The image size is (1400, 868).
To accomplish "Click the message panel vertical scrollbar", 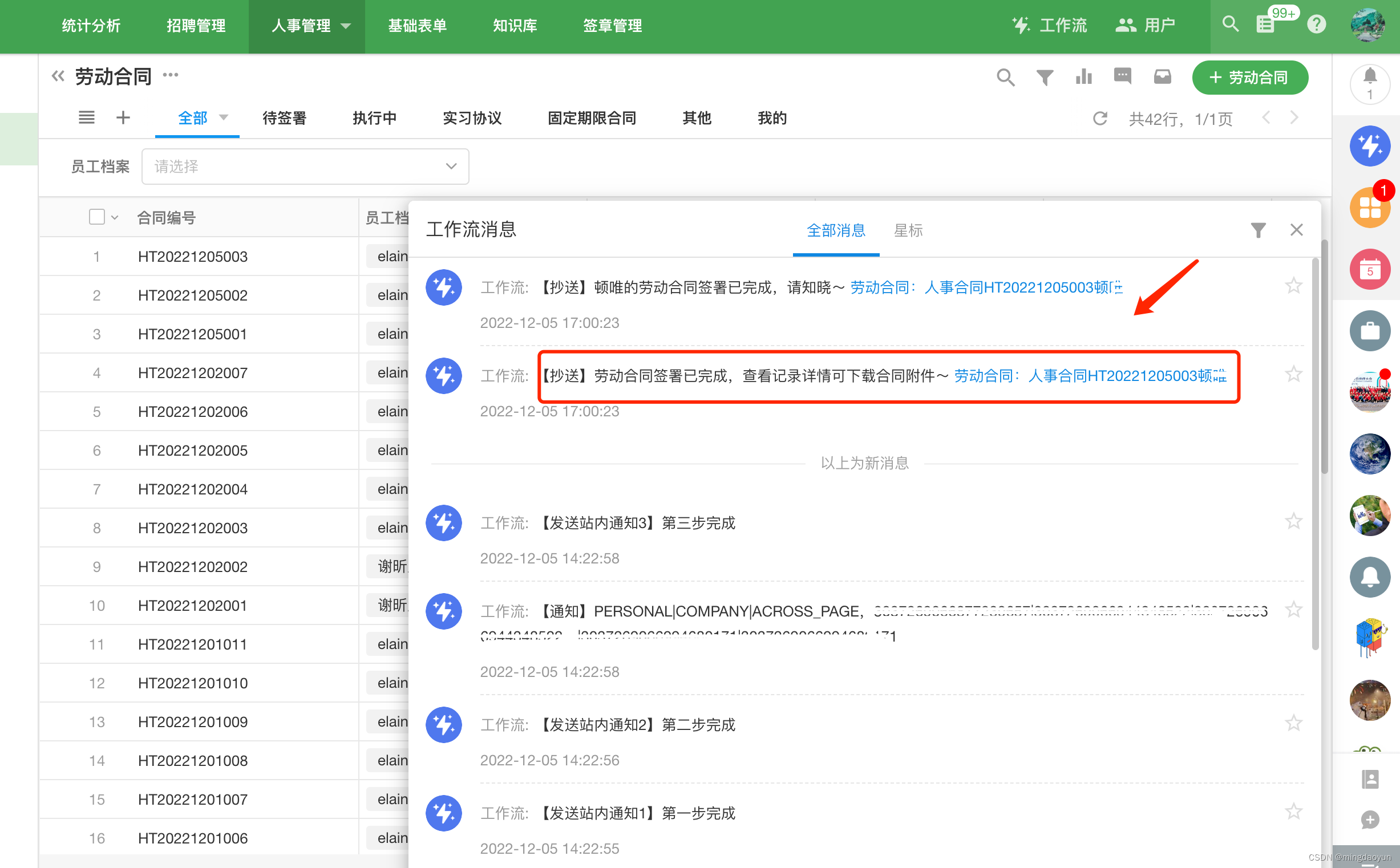I will coord(1316,453).
